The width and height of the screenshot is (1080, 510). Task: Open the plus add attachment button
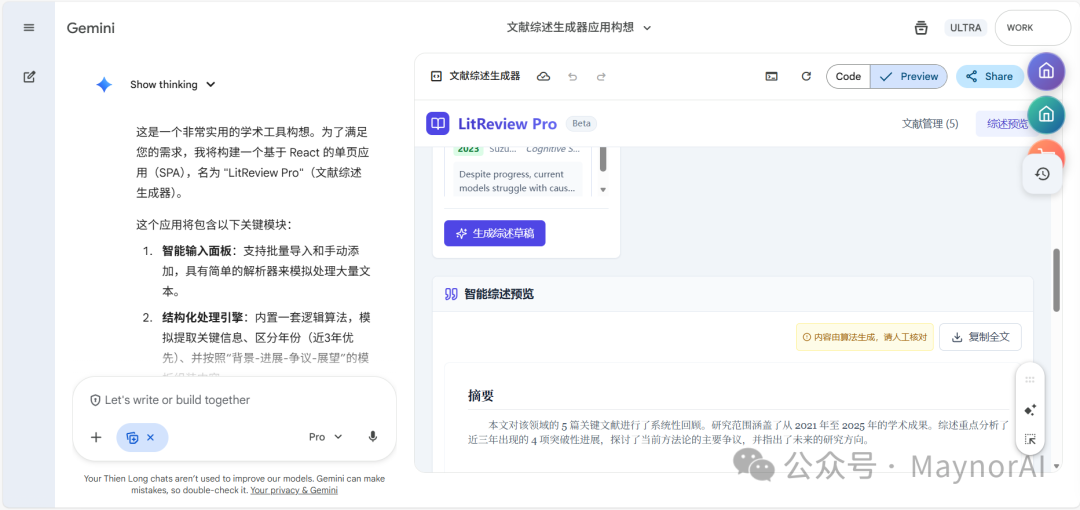[x=96, y=437]
